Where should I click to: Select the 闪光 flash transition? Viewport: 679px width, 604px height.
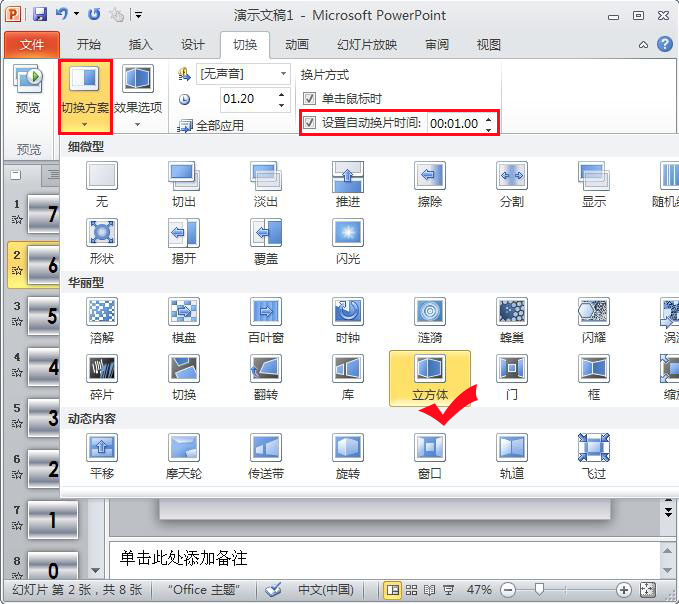pyautogui.click(x=348, y=242)
